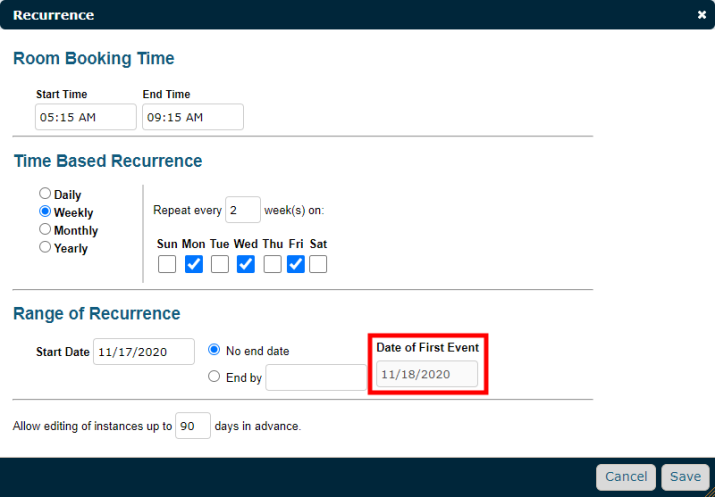Uncheck the Fri checkbox

click(x=296, y=264)
